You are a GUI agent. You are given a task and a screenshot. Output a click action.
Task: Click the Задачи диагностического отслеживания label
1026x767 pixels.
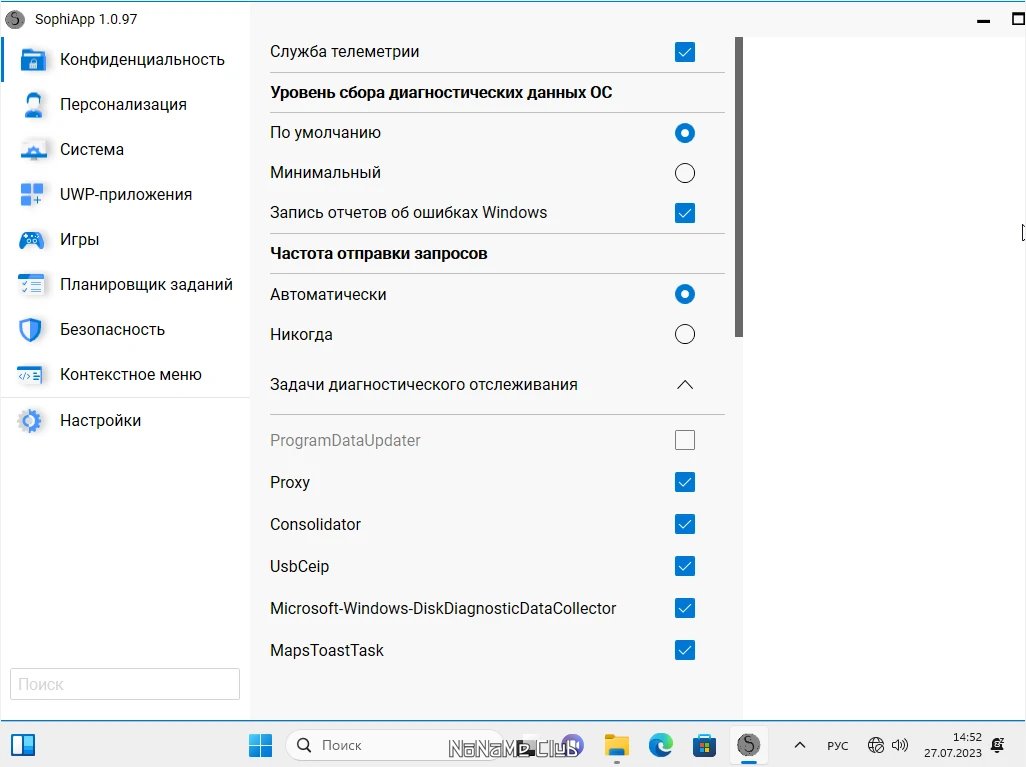(x=424, y=385)
